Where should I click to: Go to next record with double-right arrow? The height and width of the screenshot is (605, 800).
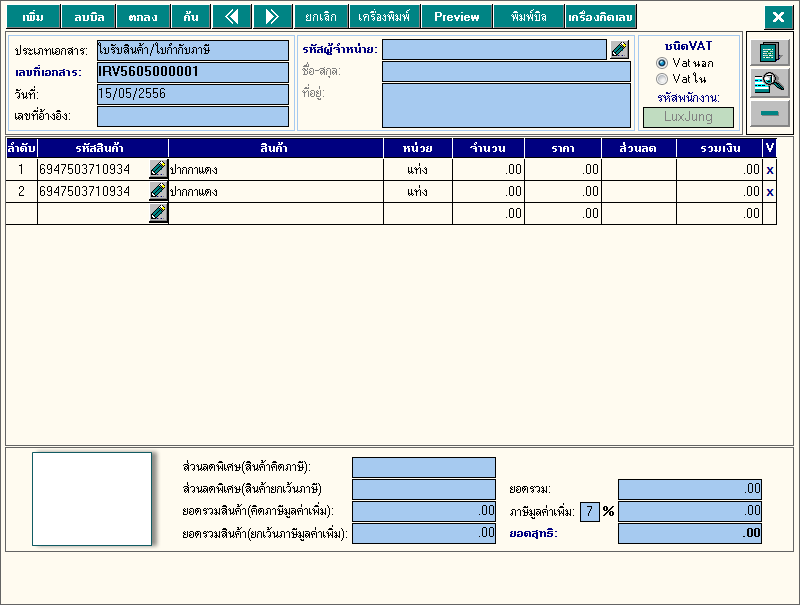pyautogui.click(x=271, y=17)
